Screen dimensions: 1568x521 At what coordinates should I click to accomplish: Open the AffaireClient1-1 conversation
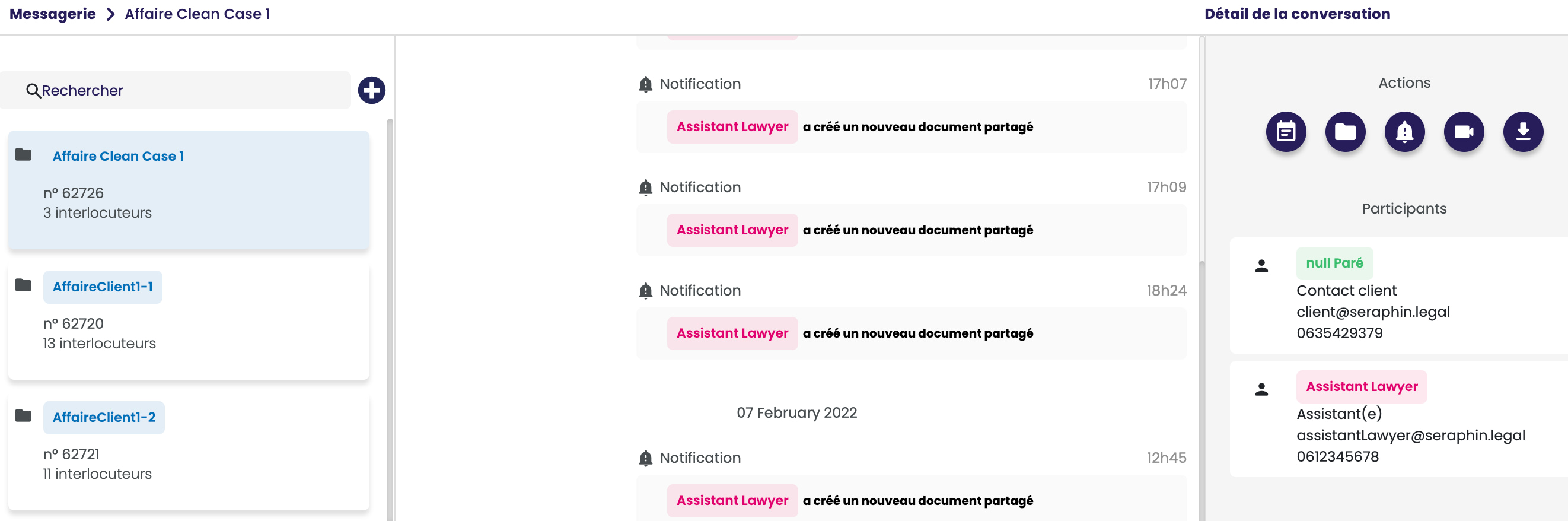click(103, 287)
